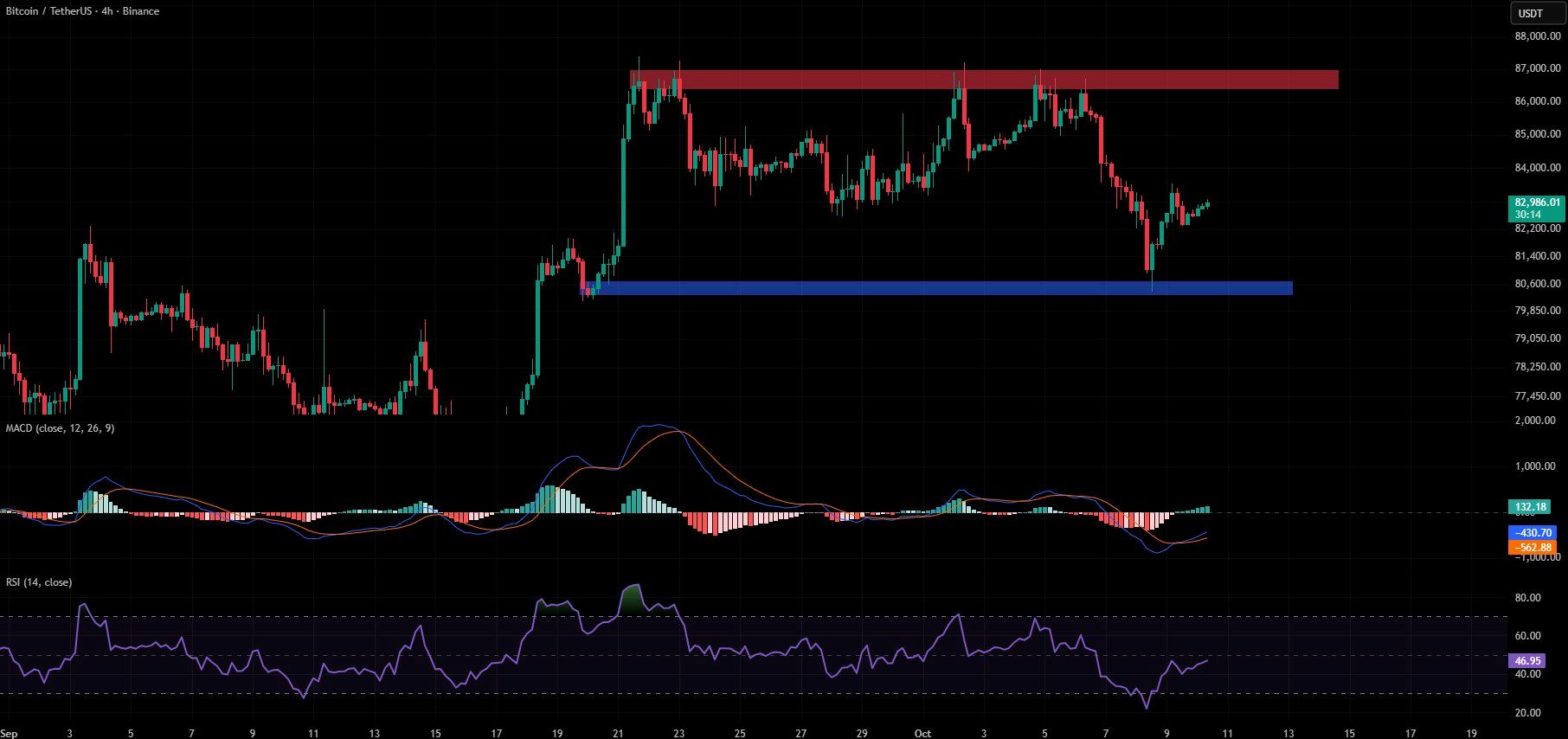Select the red resistance zone rectangle
Image resolution: width=1568 pixels, height=739 pixels.
[984, 80]
